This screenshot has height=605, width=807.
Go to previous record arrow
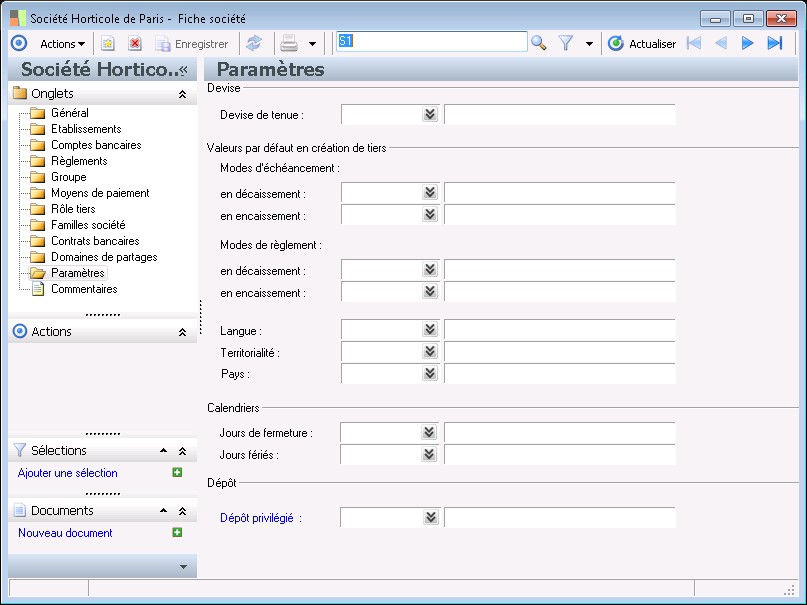721,43
